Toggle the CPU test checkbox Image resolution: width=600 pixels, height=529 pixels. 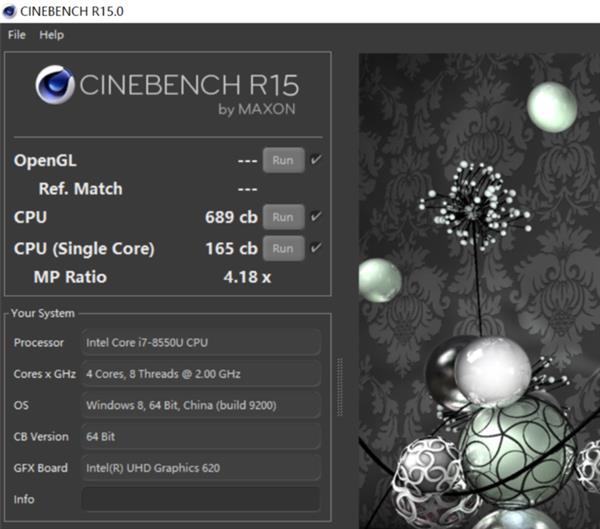tap(316, 217)
